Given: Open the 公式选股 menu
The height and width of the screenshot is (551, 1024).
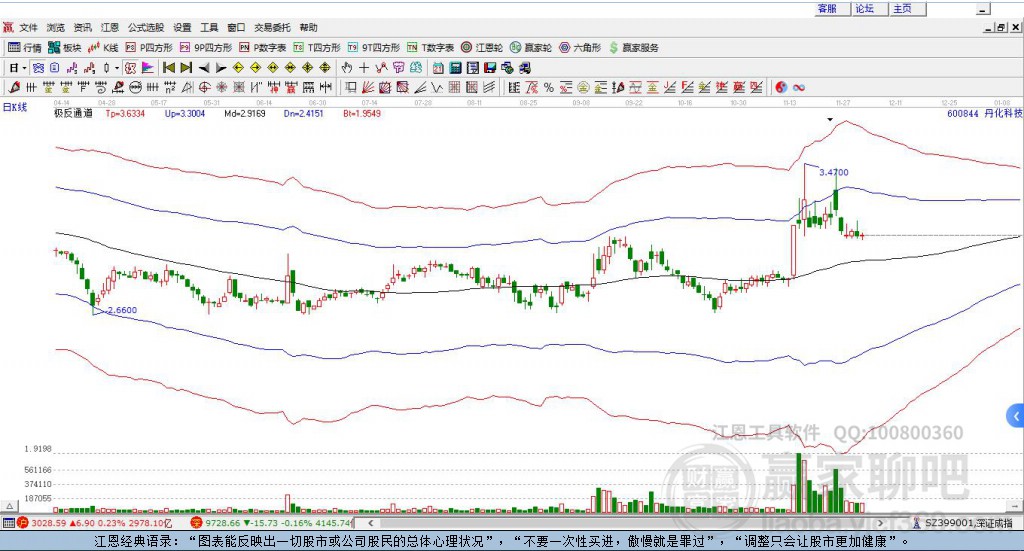Looking at the screenshot, I should tap(145, 28).
